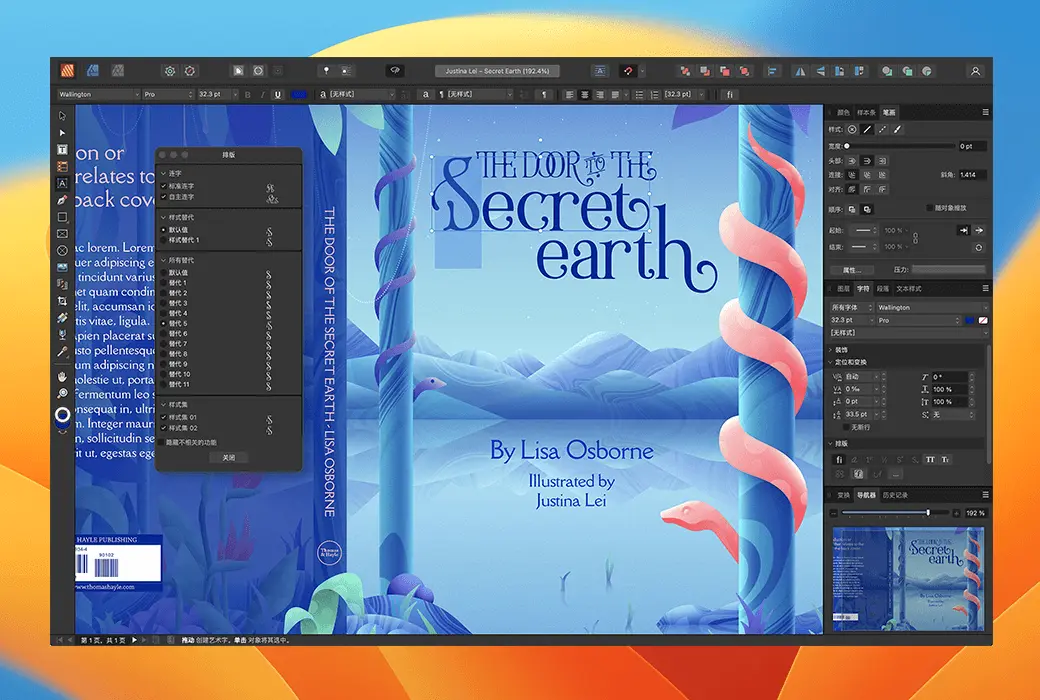Screen dimensions: 1040x700
Task: Click the blue text colour swatch in toolbar
Action: [298, 95]
